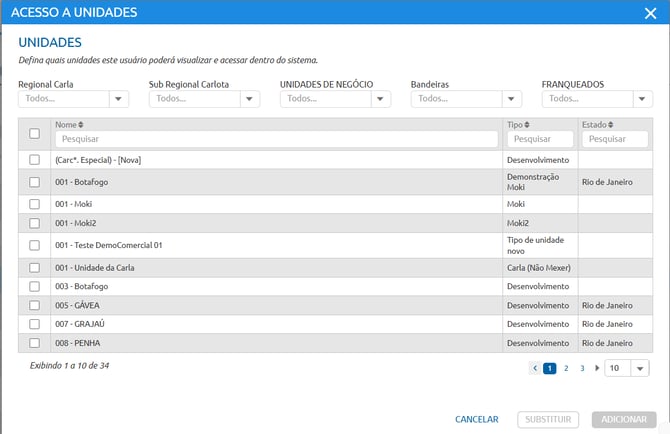The width and height of the screenshot is (670, 434).
Task: Expand the Sub Regional Carlota dropdown
Action: click(250, 99)
